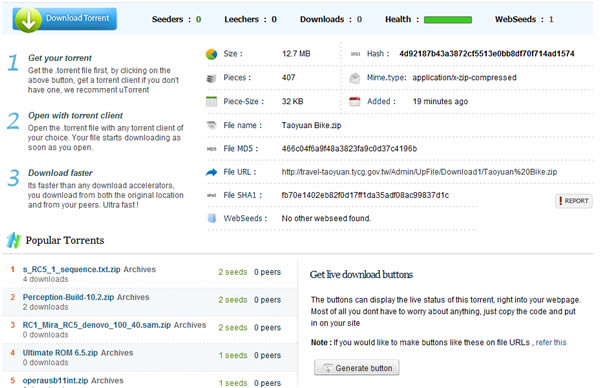Open the Ultimate ROM 6.5.zip link
The width and height of the screenshot is (600, 388).
coord(60,353)
